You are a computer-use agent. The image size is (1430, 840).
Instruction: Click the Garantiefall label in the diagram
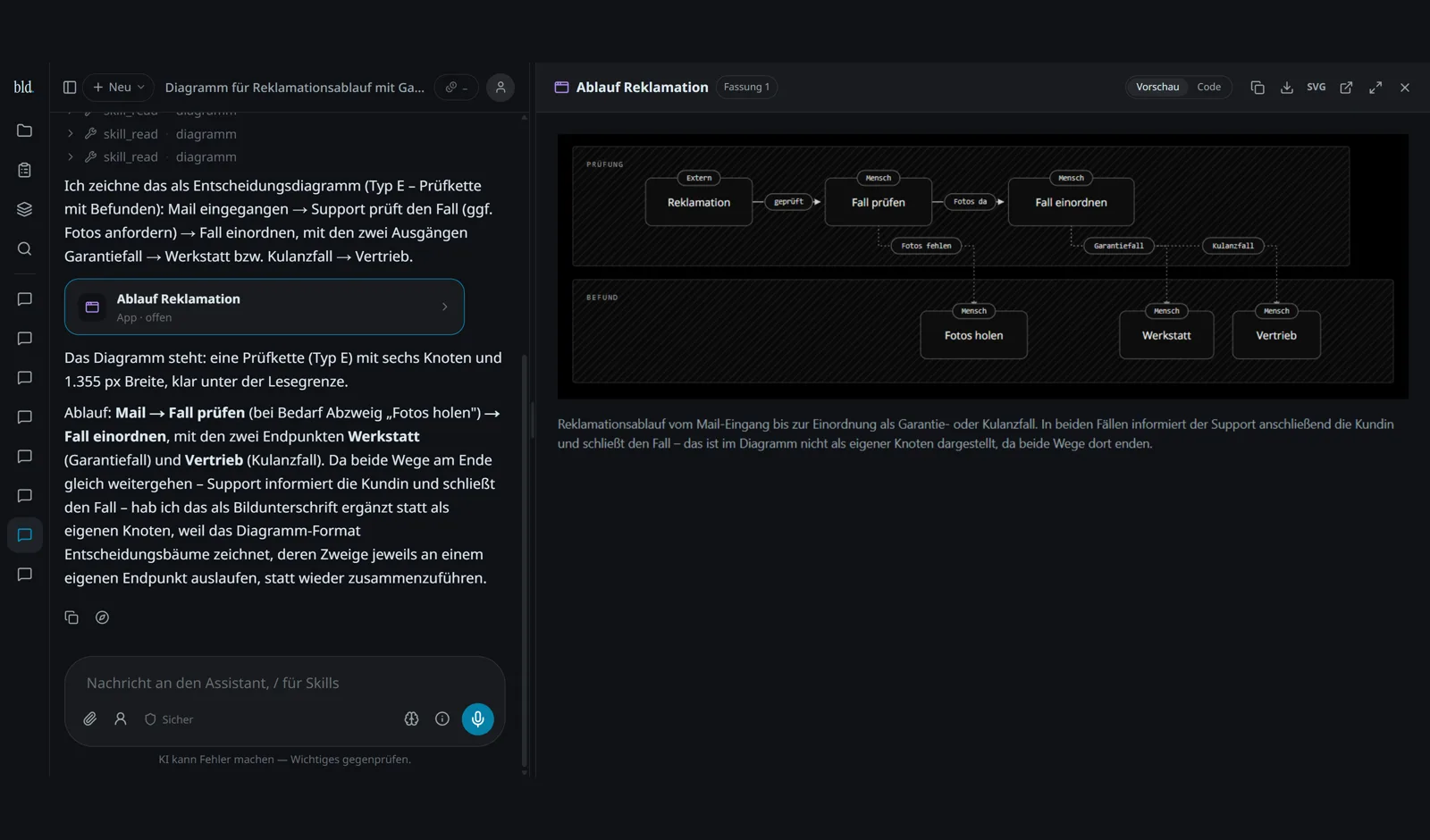coord(1119,246)
